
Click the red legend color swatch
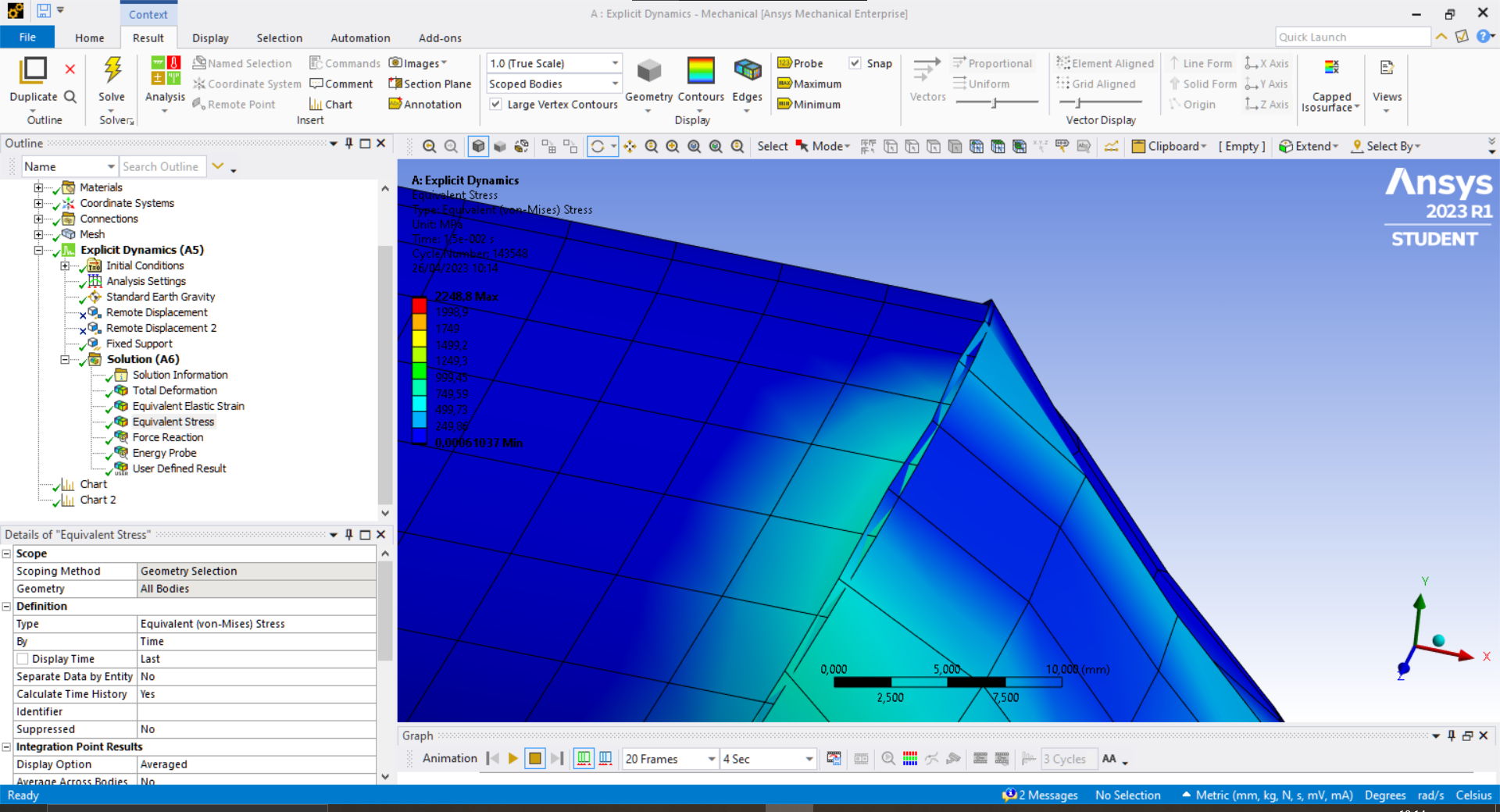tap(420, 304)
